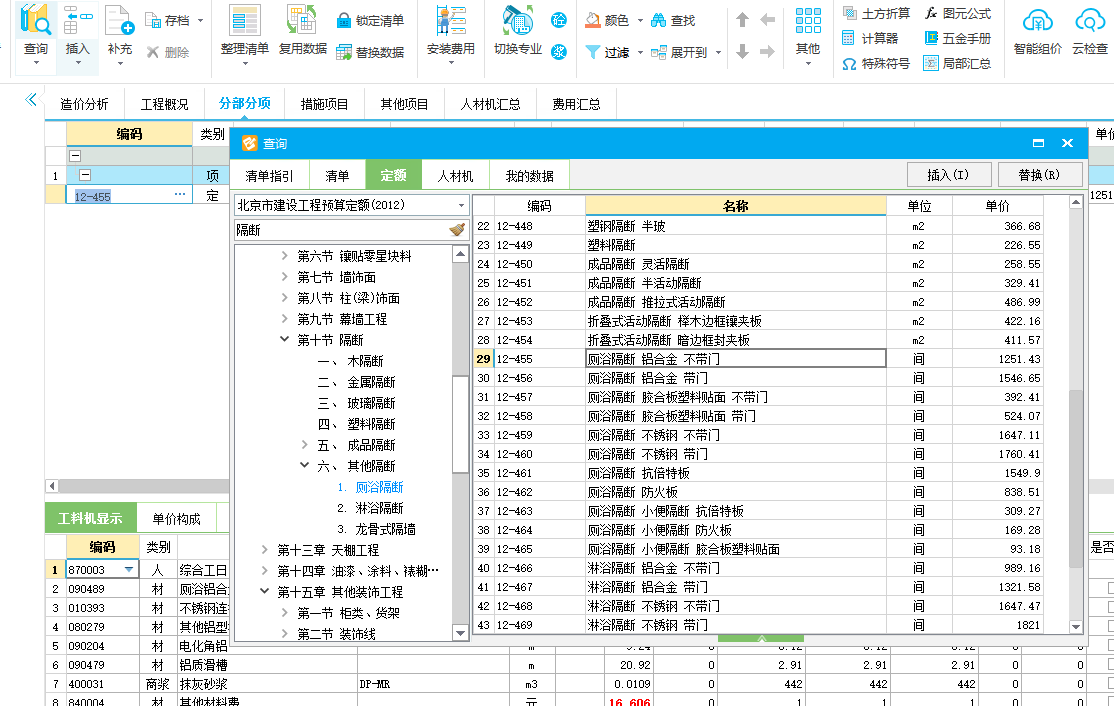The height and width of the screenshot is (706, 1114).
Task: Switch to 清单指引 tab in query dialog
Action: [269, 175]
